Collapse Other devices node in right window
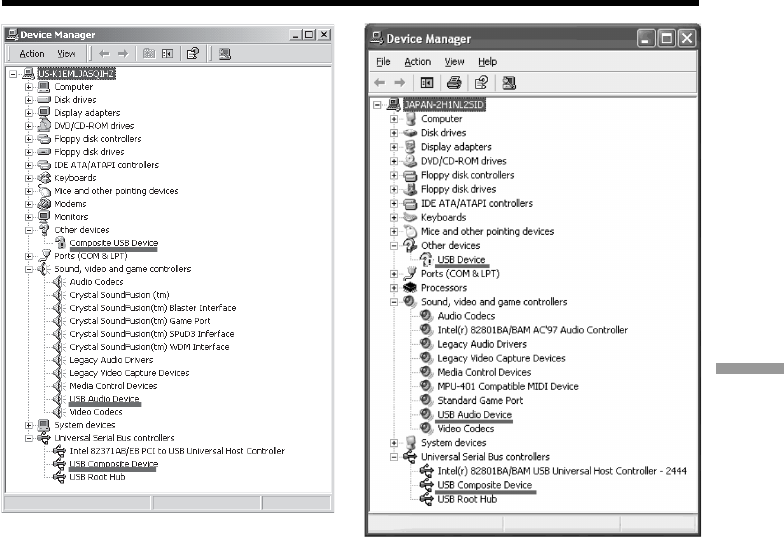This screenshot has height=537, width=784. point(394,246)
